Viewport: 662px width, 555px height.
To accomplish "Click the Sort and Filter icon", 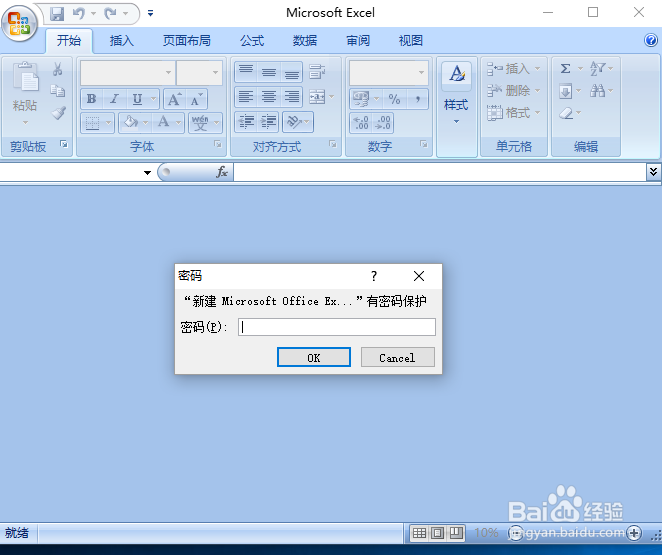I will click(597, 68).
